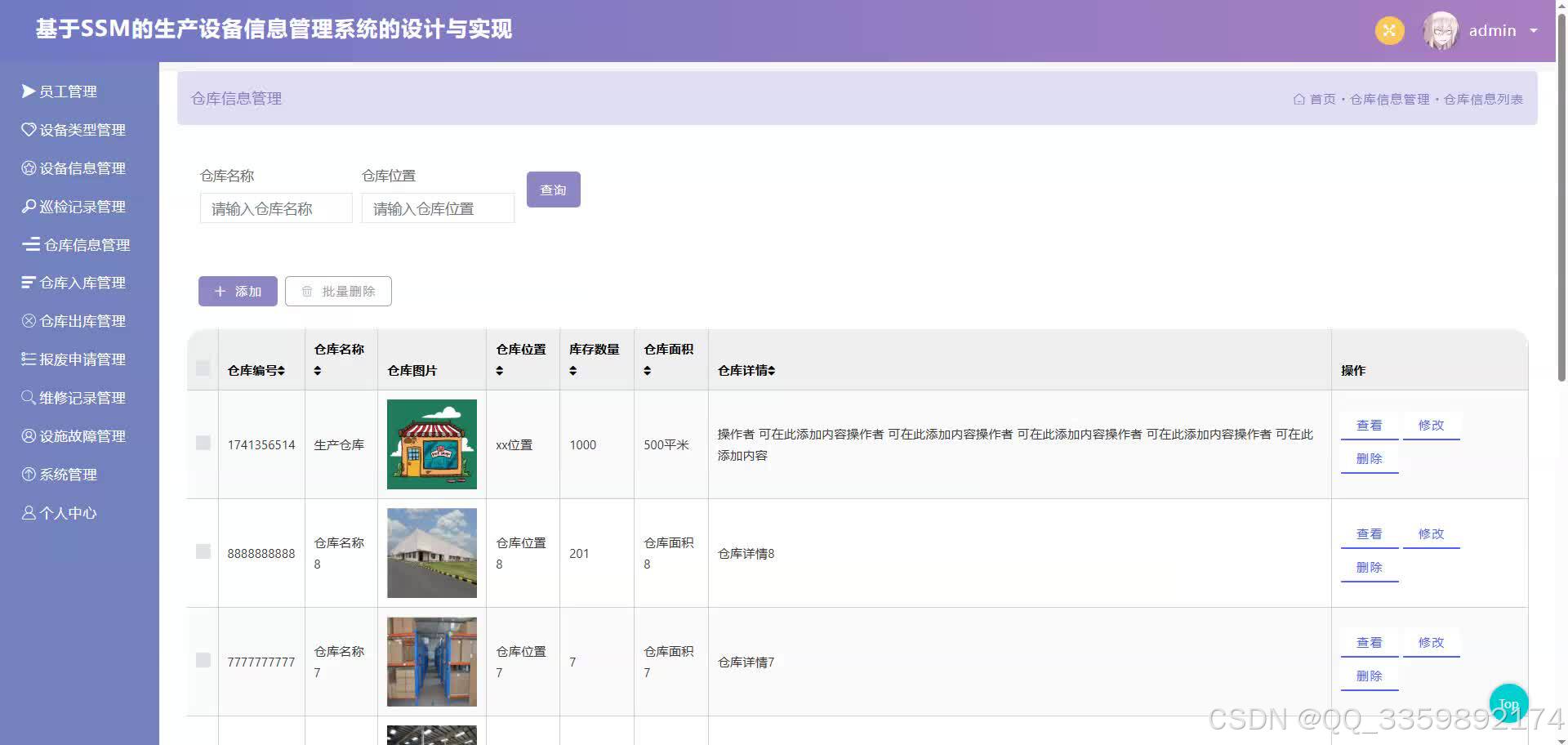Viewport: 1568px width, 745px height.
Task: Click the icon beside 仓库入库管理
Action: point(29,282)
